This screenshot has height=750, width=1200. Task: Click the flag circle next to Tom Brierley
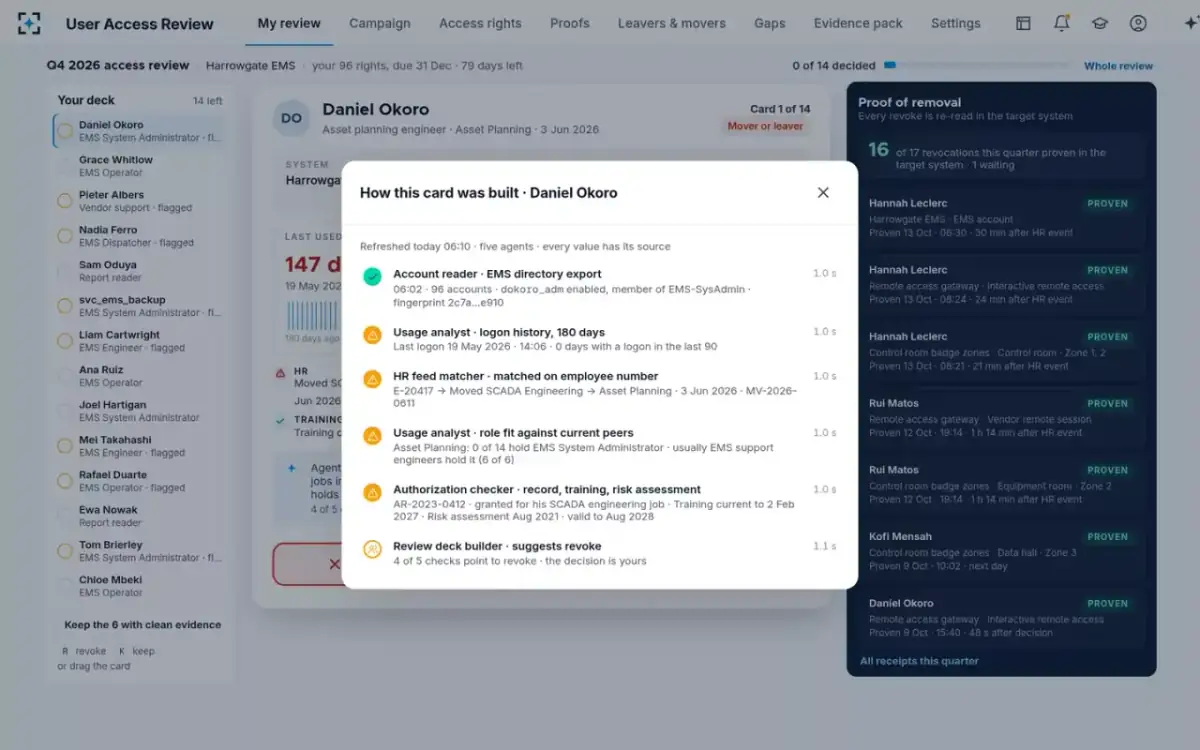65,551
